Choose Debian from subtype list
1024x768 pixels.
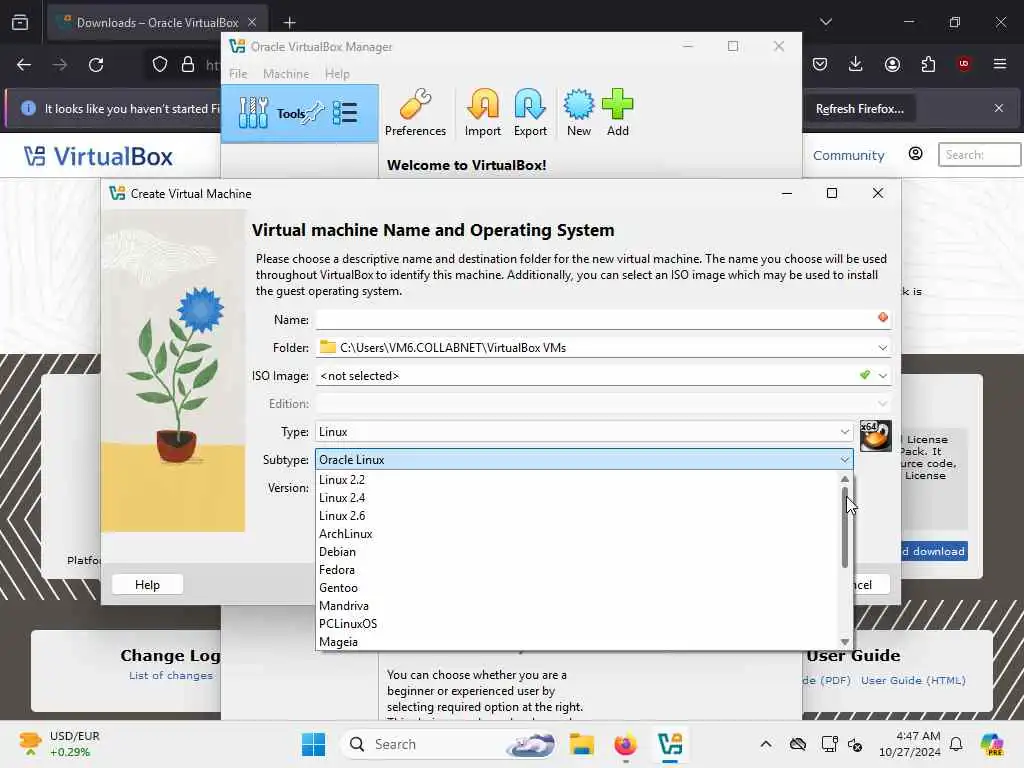pos(577,552)
